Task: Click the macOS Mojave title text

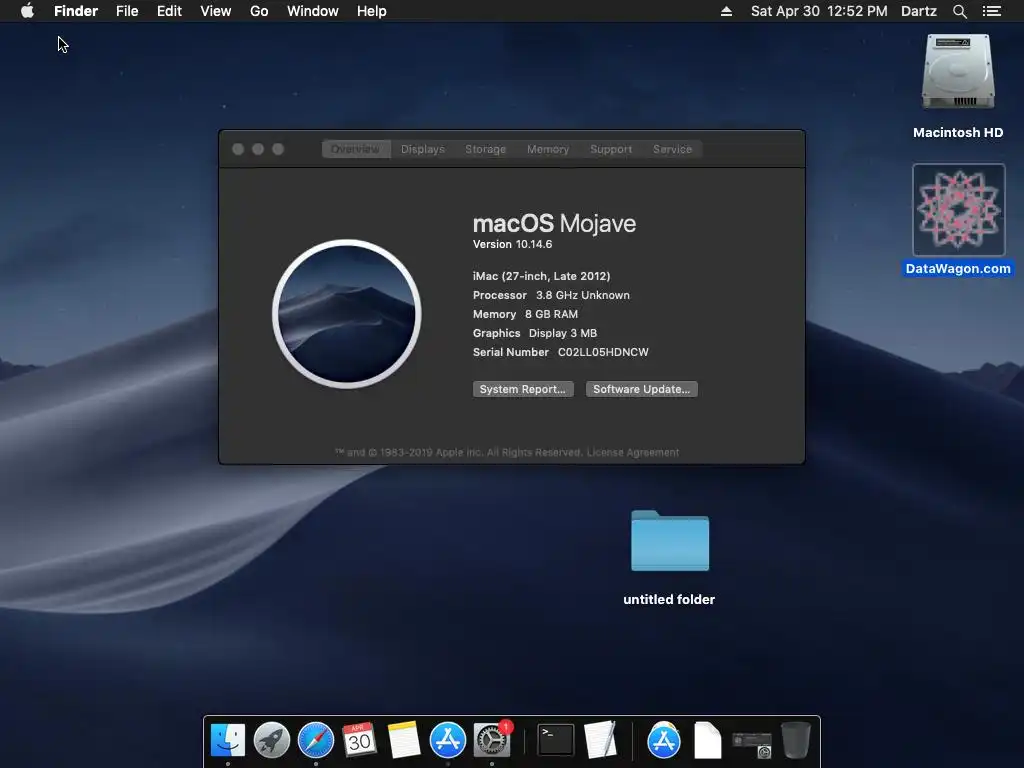Action: pos(554,223)
